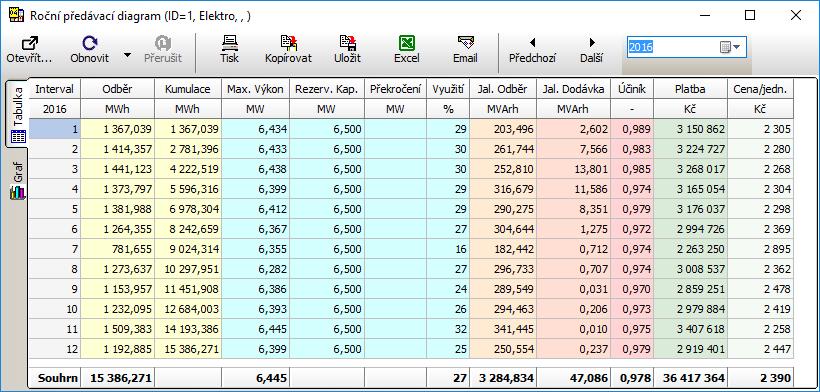Click the Cena/jedn. column header
The height and width of the screenshot is (392, 820).
click(760, 89)
